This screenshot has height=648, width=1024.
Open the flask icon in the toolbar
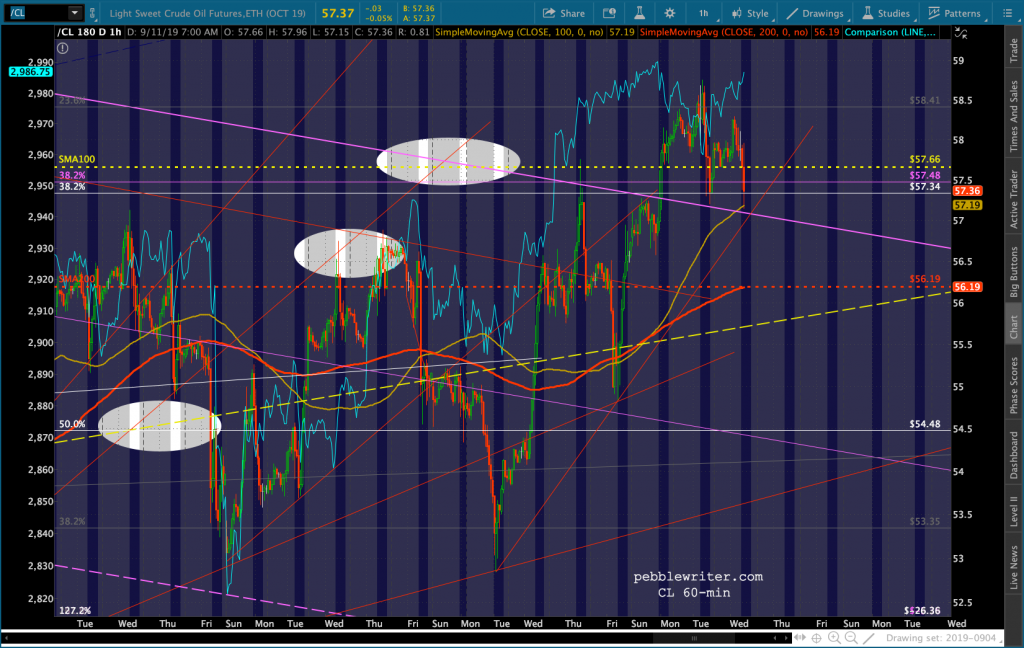tap(639, 13)
